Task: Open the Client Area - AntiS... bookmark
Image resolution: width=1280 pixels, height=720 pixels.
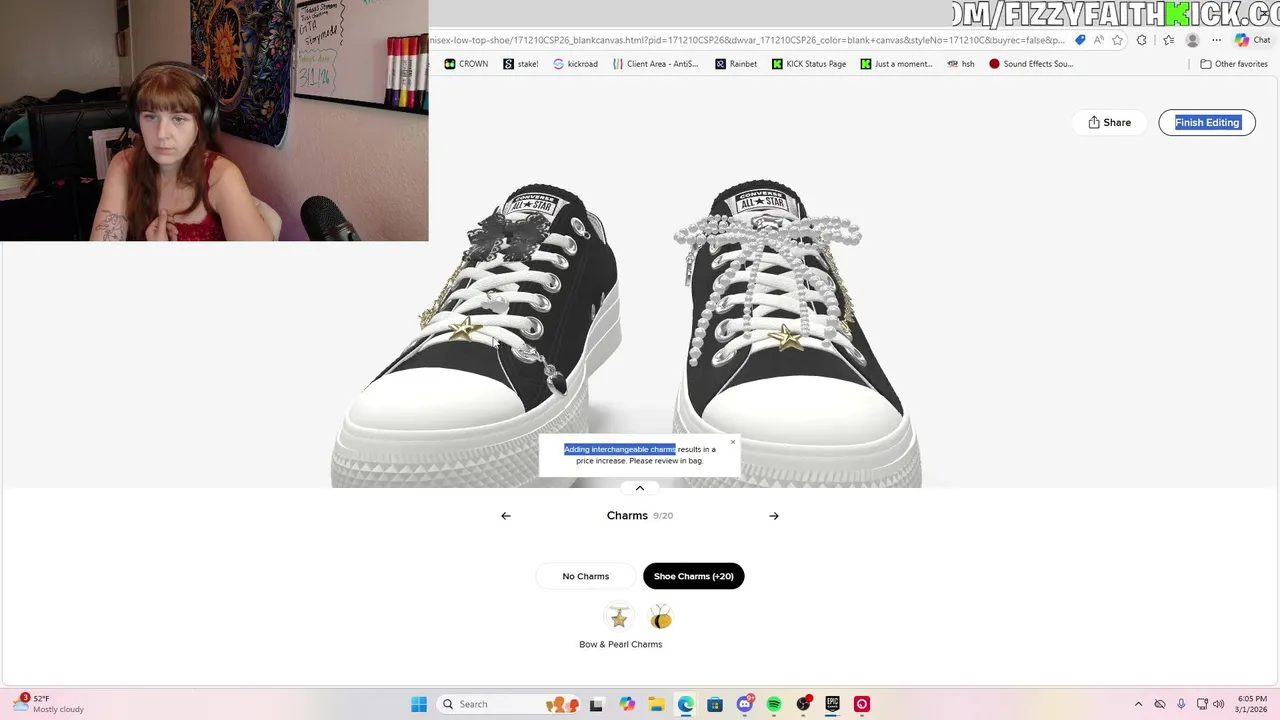Action: pos(656,64)
